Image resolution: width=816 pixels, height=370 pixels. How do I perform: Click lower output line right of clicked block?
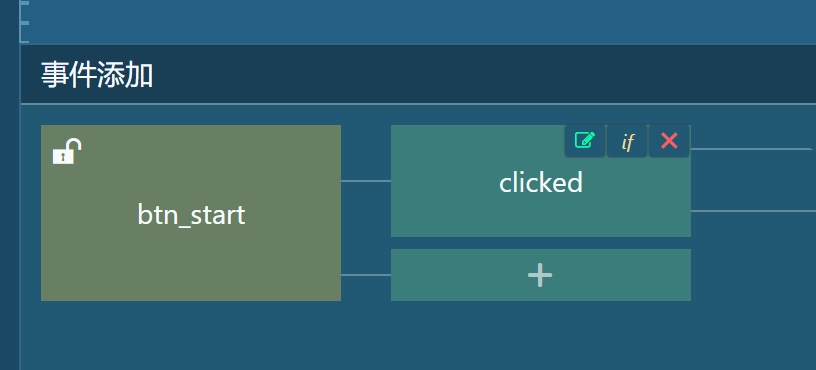coord(753,211)
